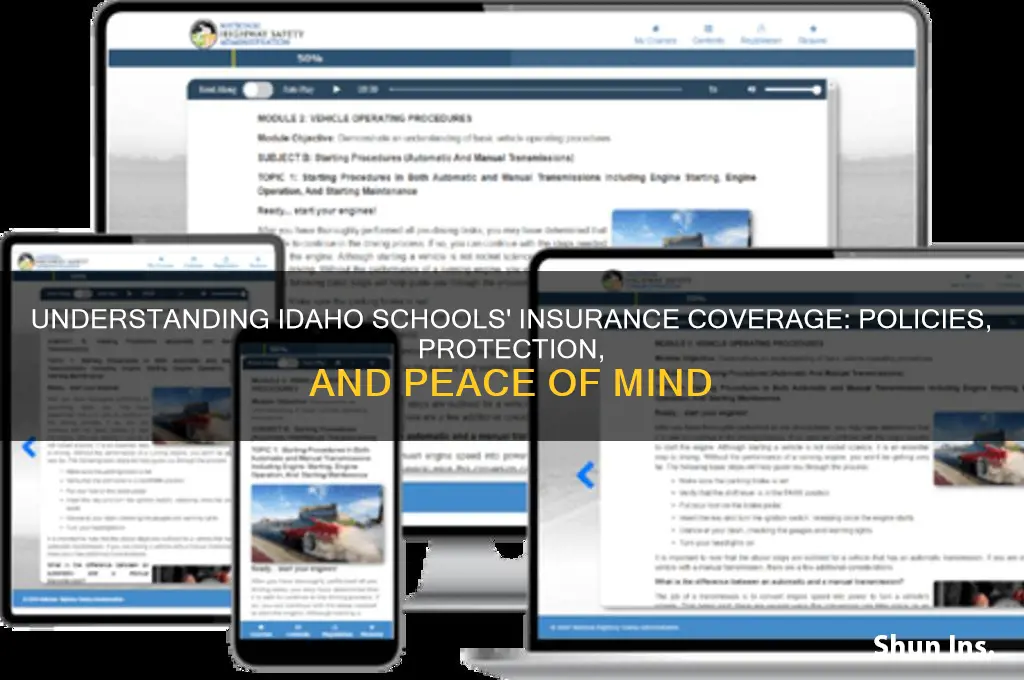Open the race car image on the laptop
Image resolution: width=1024 pixels, height=680 pixels.
(x=978, y=448)
